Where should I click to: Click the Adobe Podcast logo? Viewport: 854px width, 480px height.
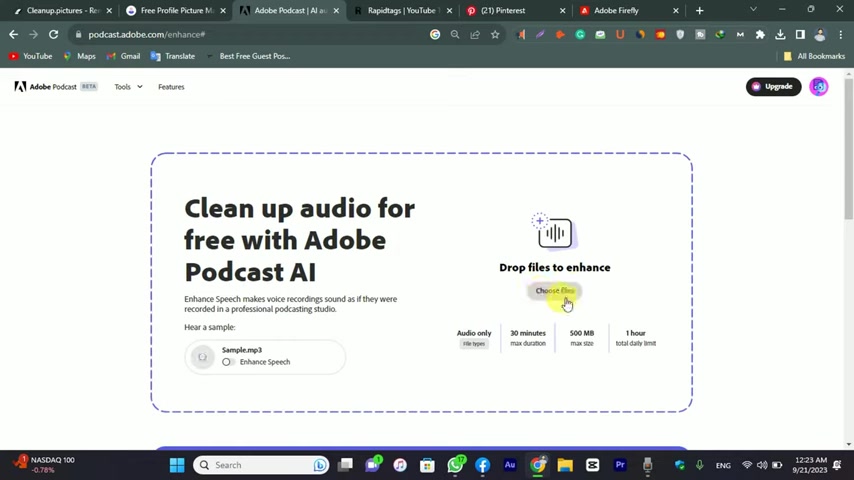[56, 87]
